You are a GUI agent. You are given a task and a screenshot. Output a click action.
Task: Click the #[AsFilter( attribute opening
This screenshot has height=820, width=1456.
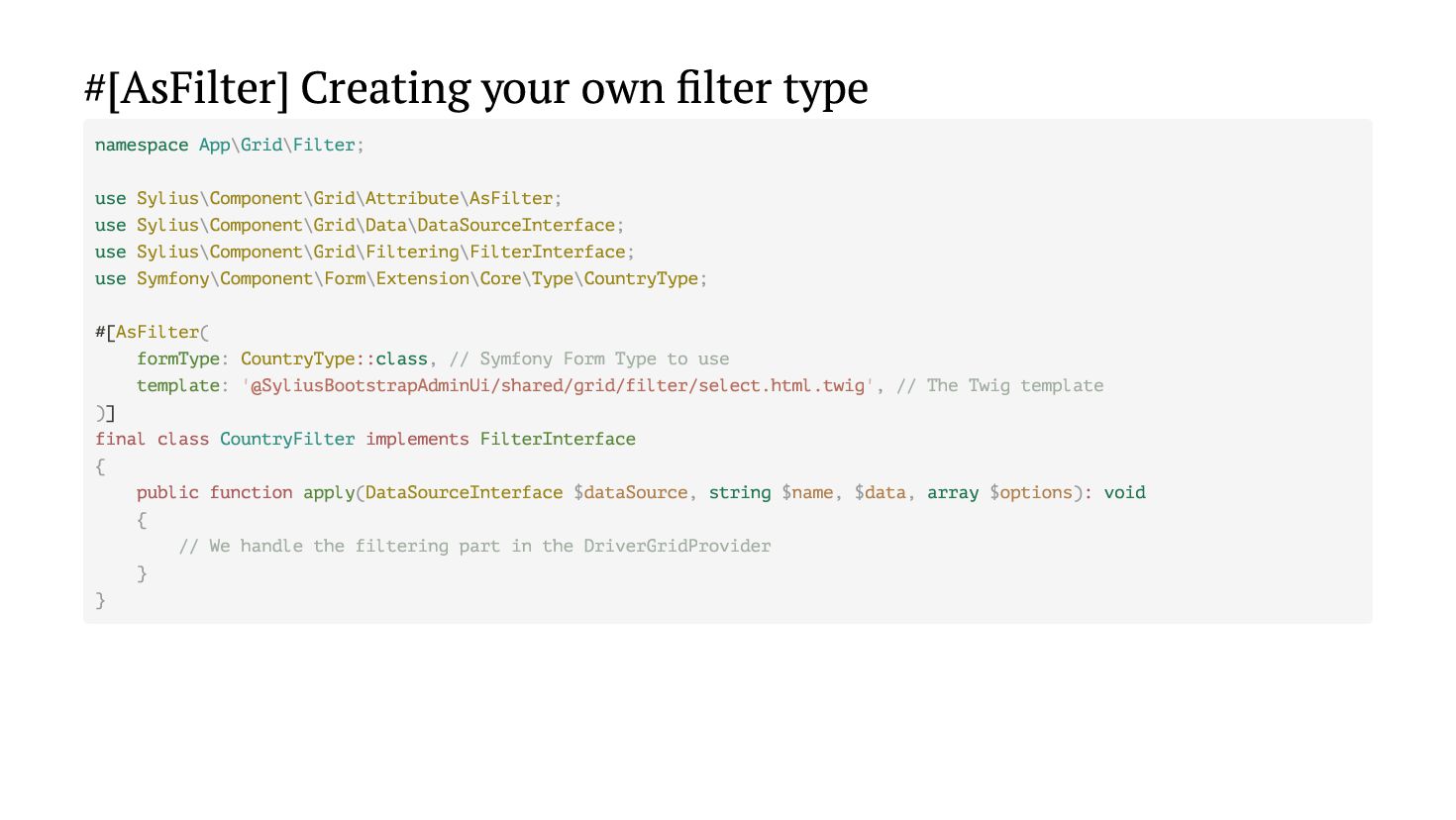click(153, 333)
